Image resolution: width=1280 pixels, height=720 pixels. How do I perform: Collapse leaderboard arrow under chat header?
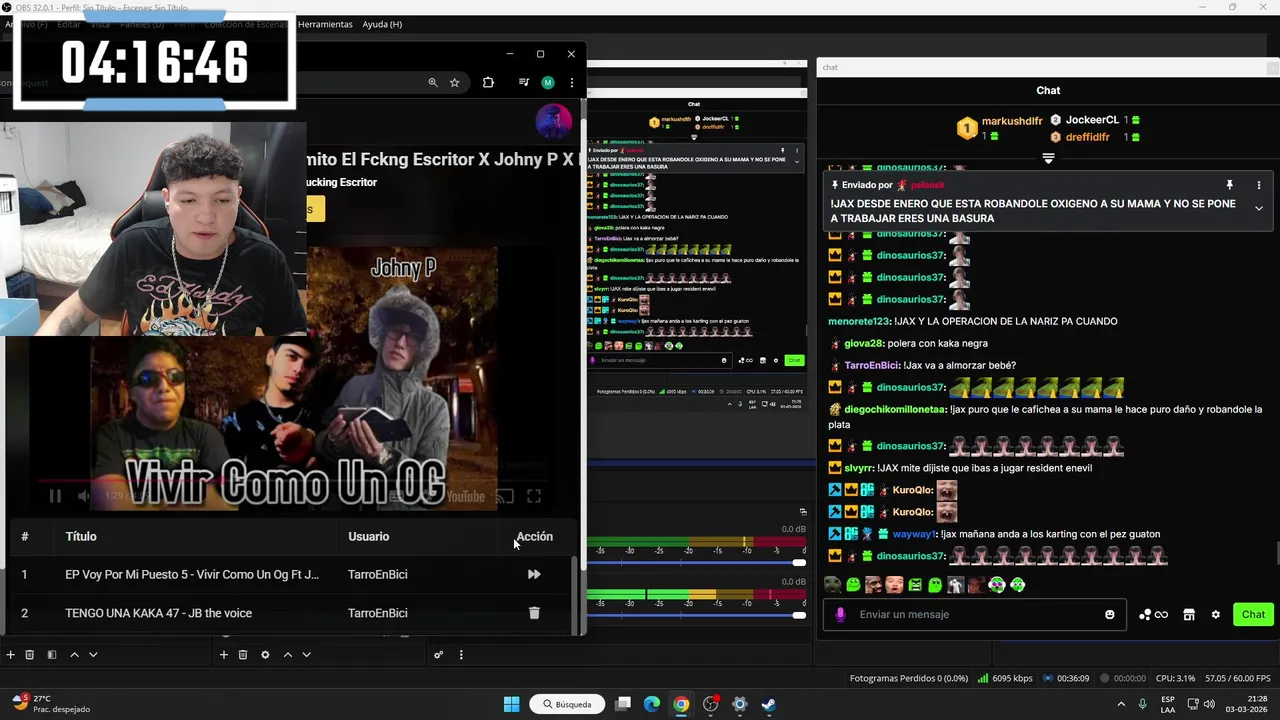(x=1048, y=158)
